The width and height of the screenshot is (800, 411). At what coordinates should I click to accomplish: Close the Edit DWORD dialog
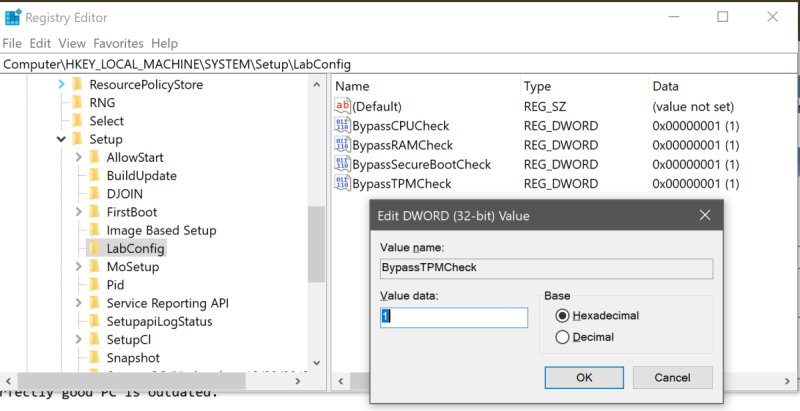[705, 215]
